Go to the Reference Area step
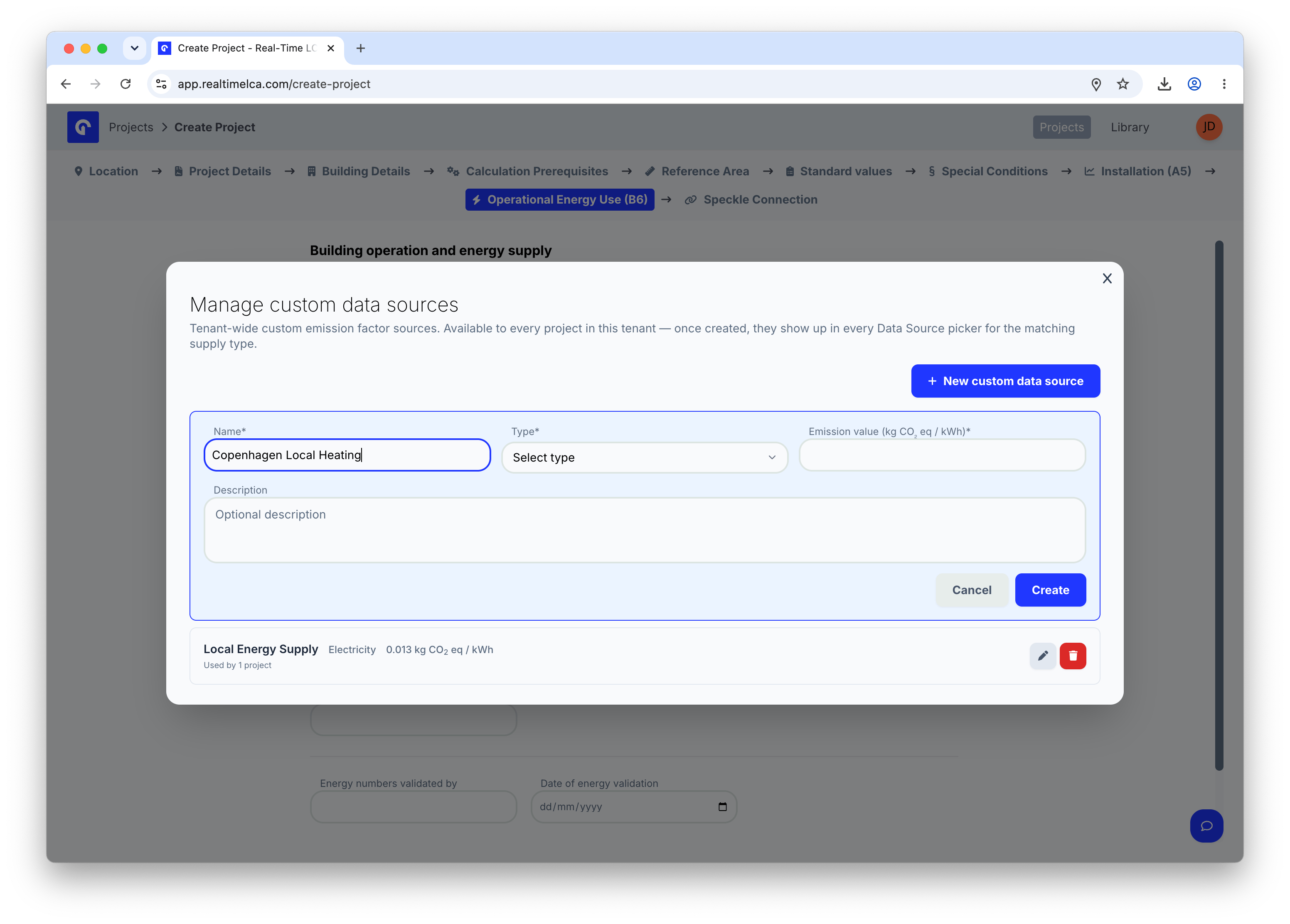Image resolution: width=1290 pixels, height=924 pixels. point(697,171)
